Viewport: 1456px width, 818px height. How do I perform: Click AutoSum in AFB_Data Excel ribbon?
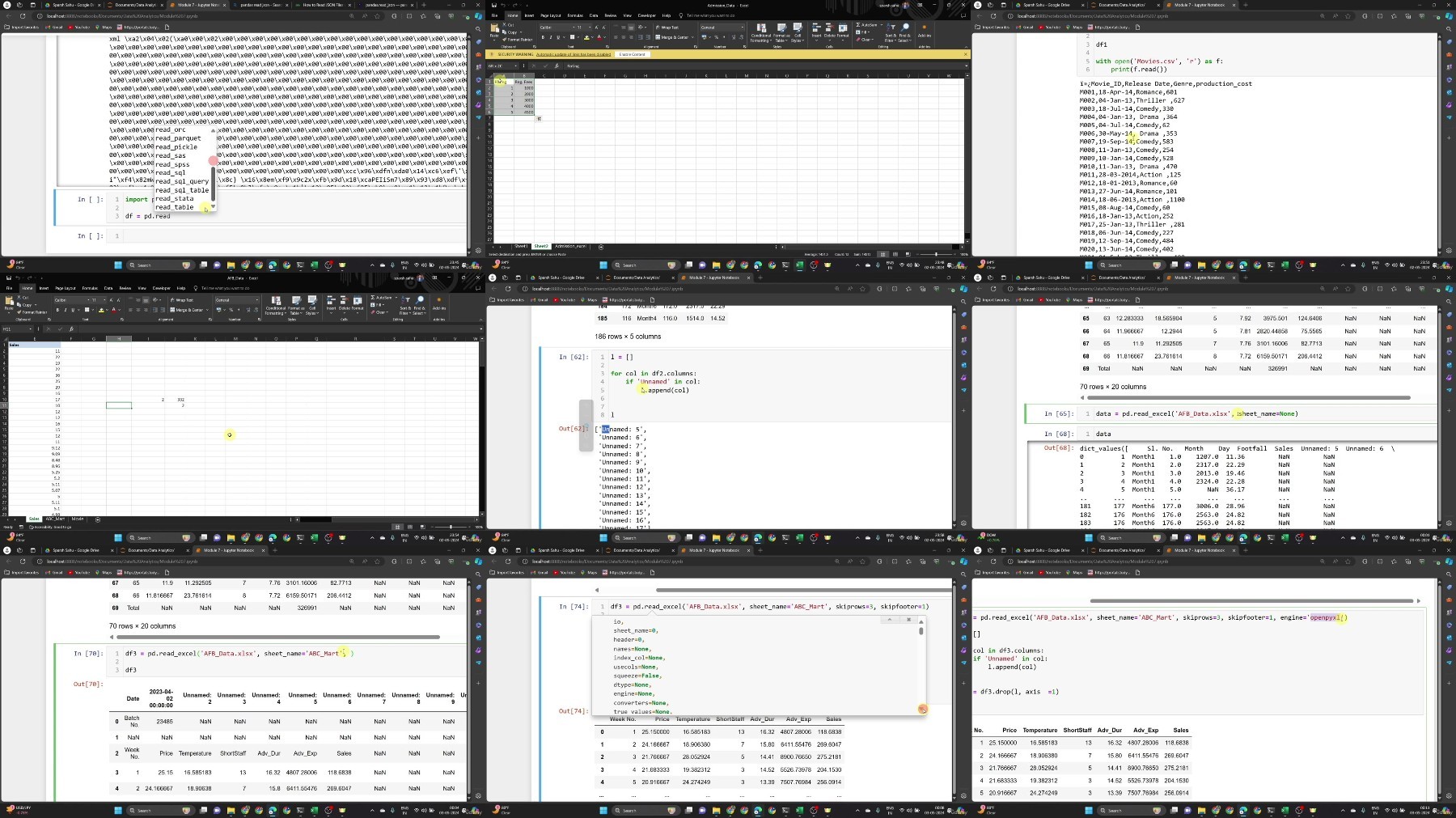[381, 298]
